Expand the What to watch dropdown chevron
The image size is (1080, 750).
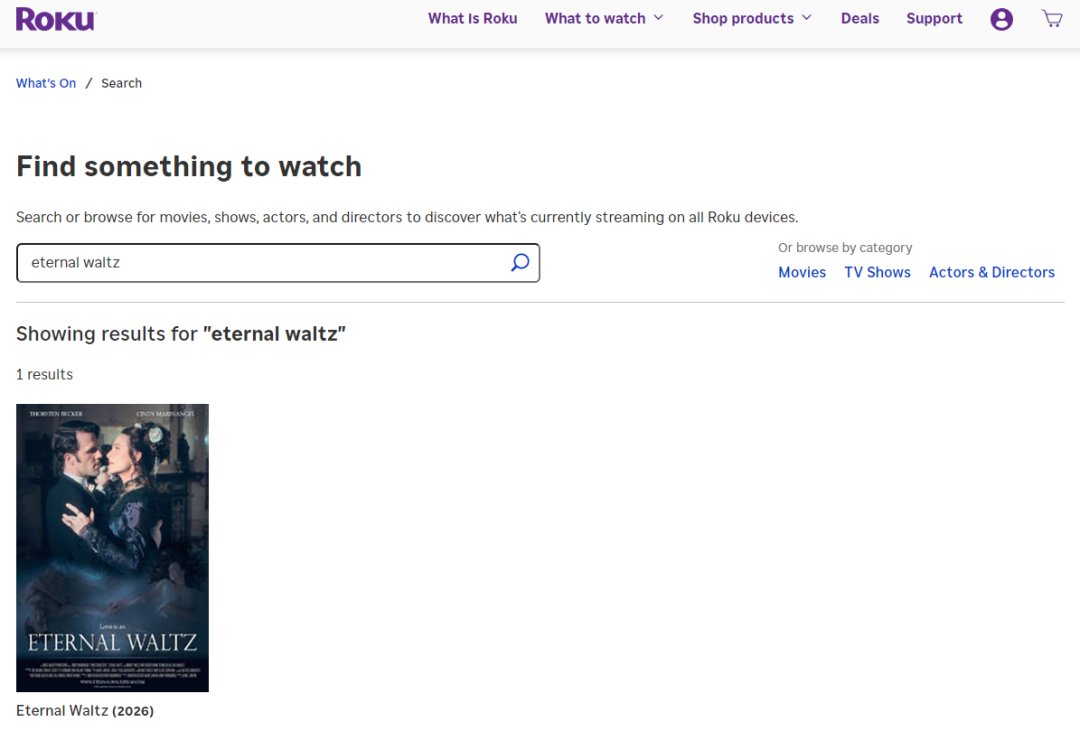point(658,18)
